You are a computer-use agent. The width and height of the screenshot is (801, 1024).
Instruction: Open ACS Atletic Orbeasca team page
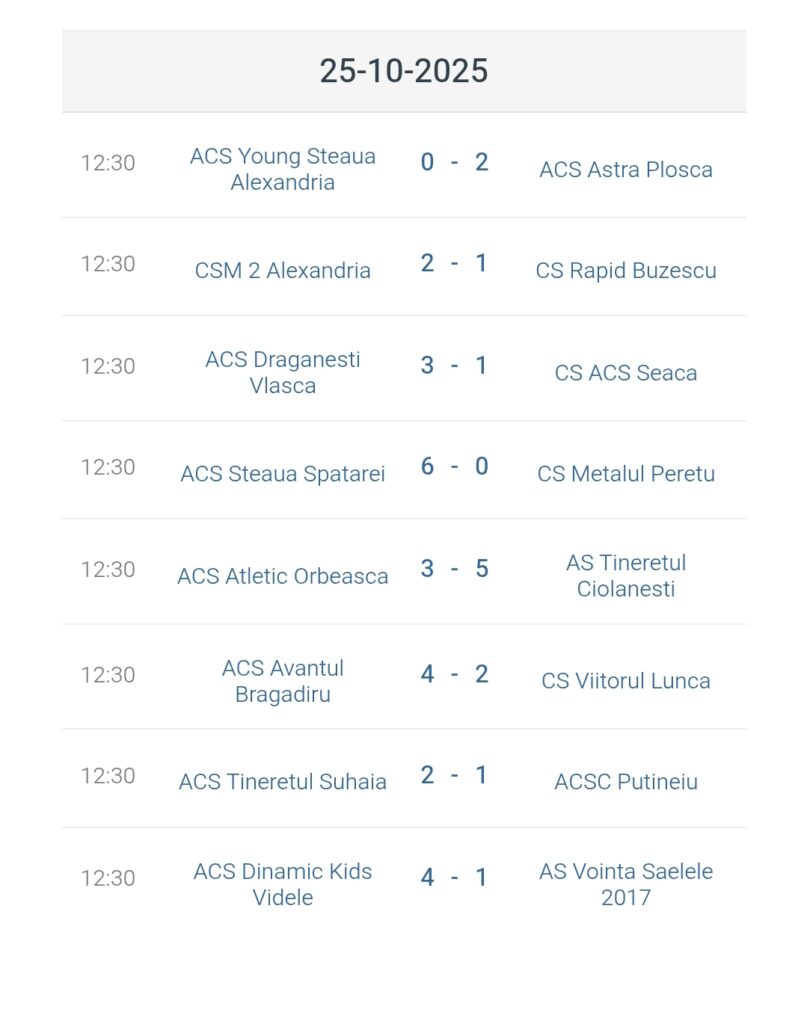[x=283, y=576]
